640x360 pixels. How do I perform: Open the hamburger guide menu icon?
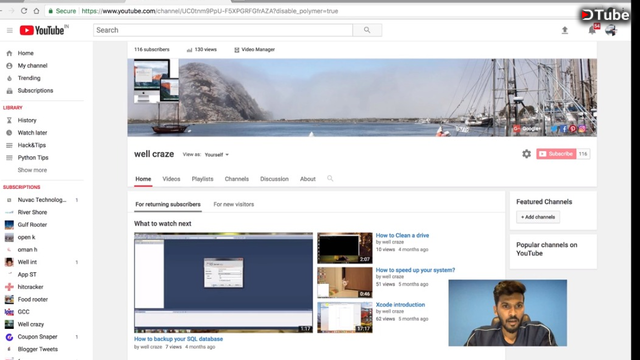10,30
